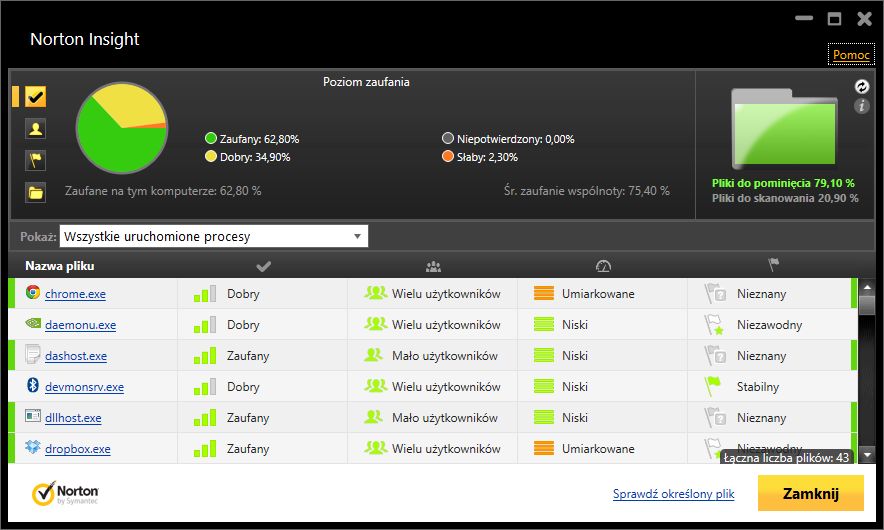Select Stabilny in devmonsrv.exe row
The image size is (884, 530).
click(758, 387)
